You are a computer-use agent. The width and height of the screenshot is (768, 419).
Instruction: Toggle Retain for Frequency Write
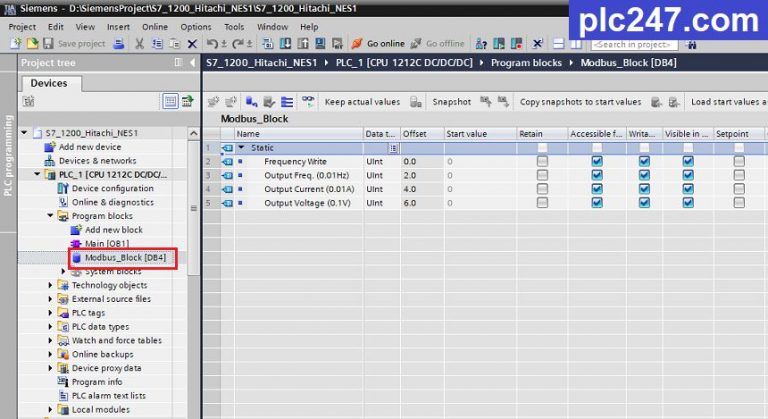pyautogui.click(x=542, y=161)
